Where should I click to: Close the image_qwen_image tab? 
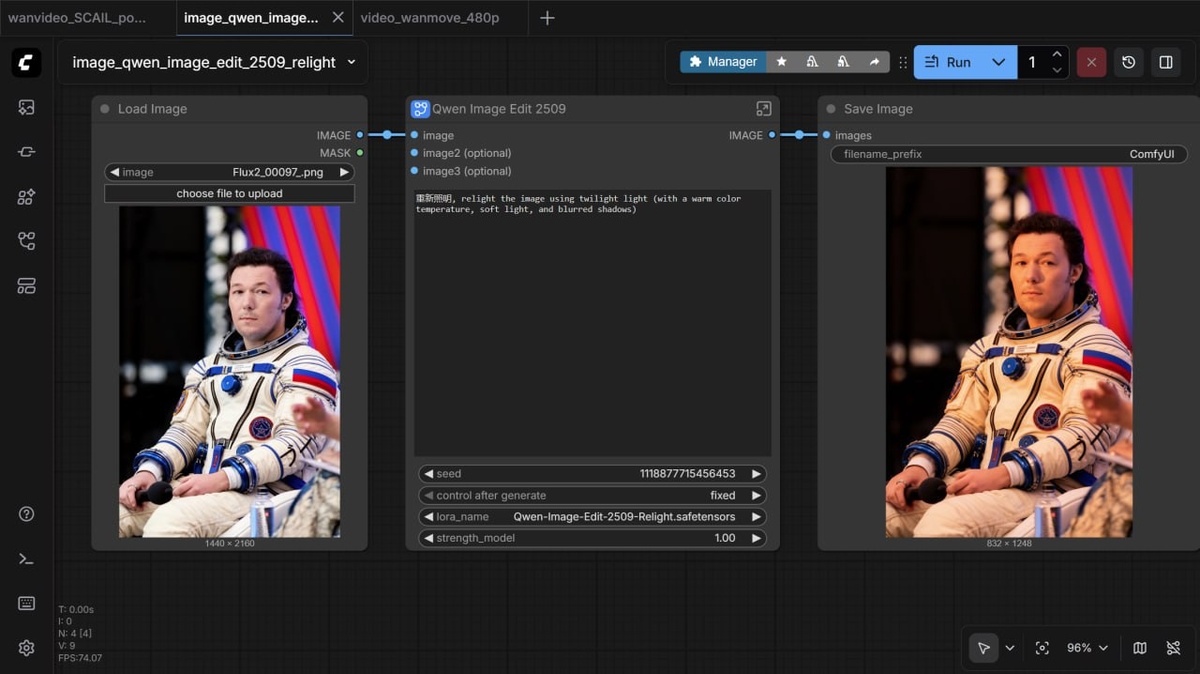[x=338, y=18]
